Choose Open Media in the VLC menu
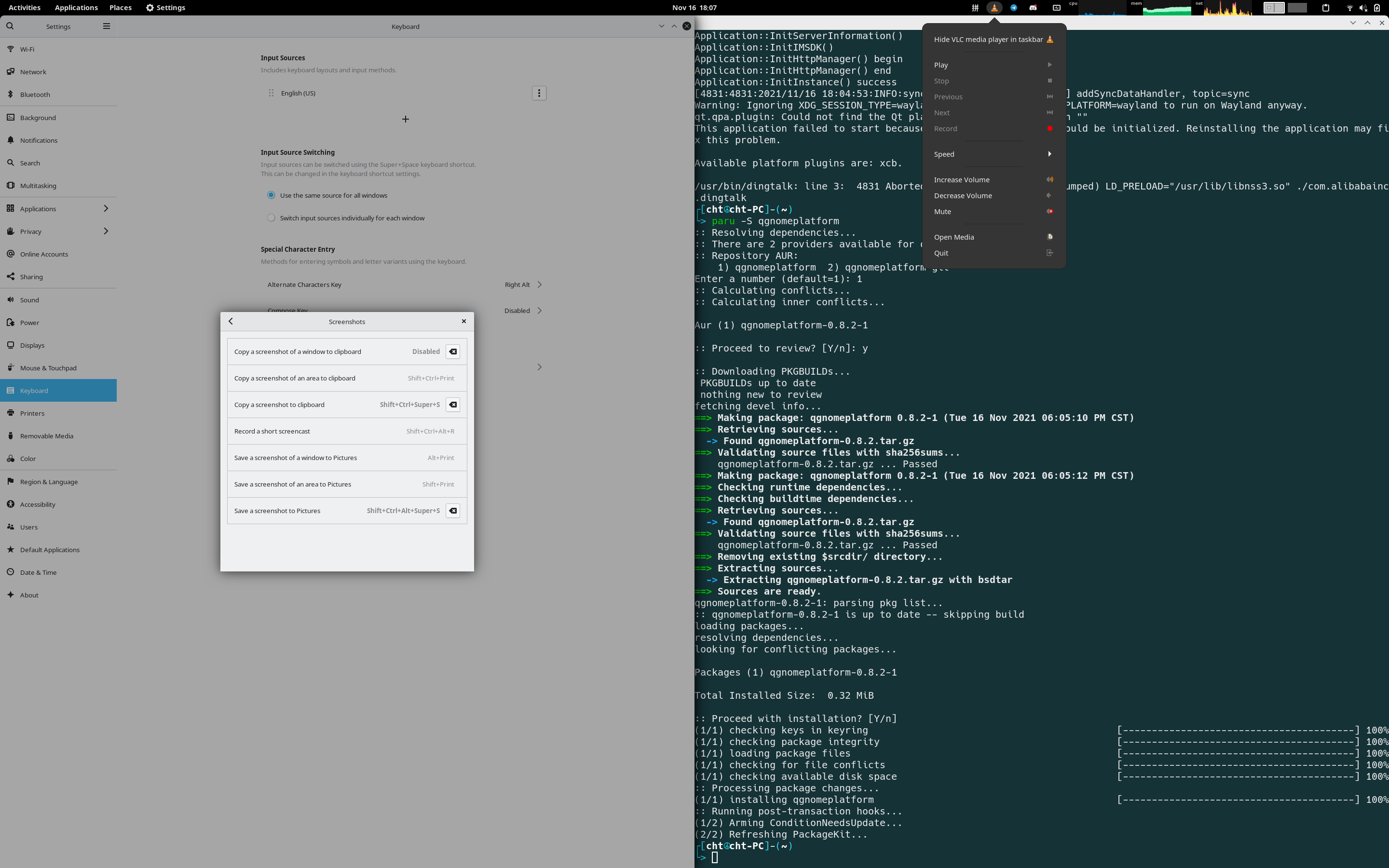 (x=954, y=237)
